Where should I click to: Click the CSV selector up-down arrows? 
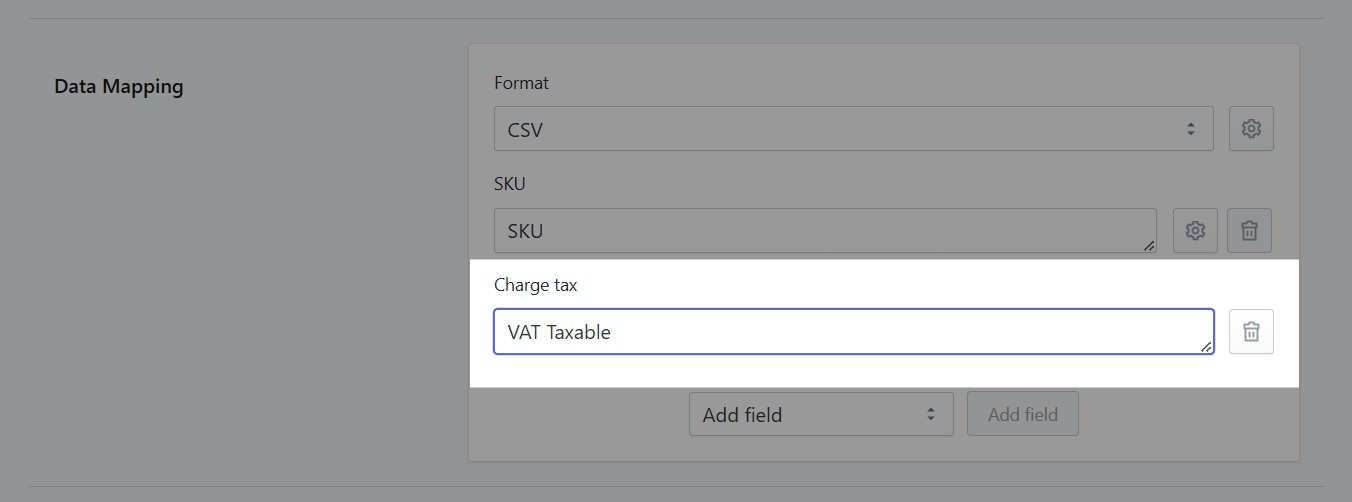(1190, 129)
